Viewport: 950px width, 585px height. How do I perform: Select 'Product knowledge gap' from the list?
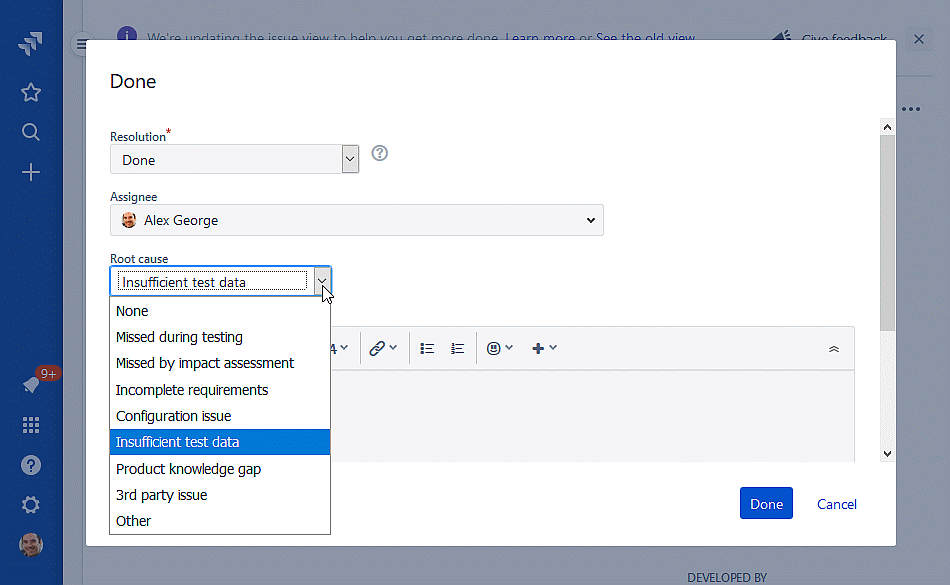pos(188,468)
